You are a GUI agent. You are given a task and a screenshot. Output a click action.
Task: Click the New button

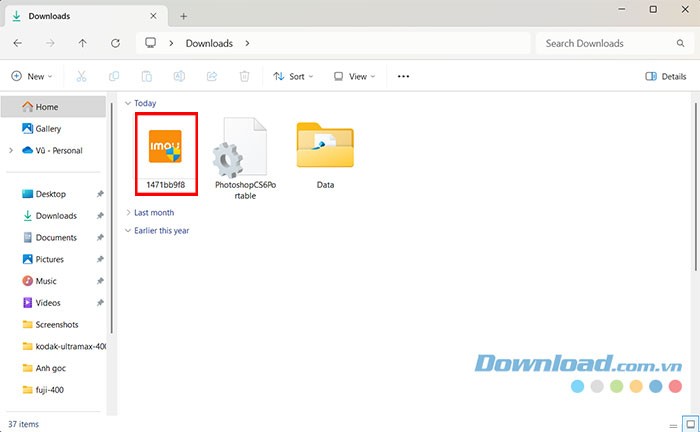[32, 76]
